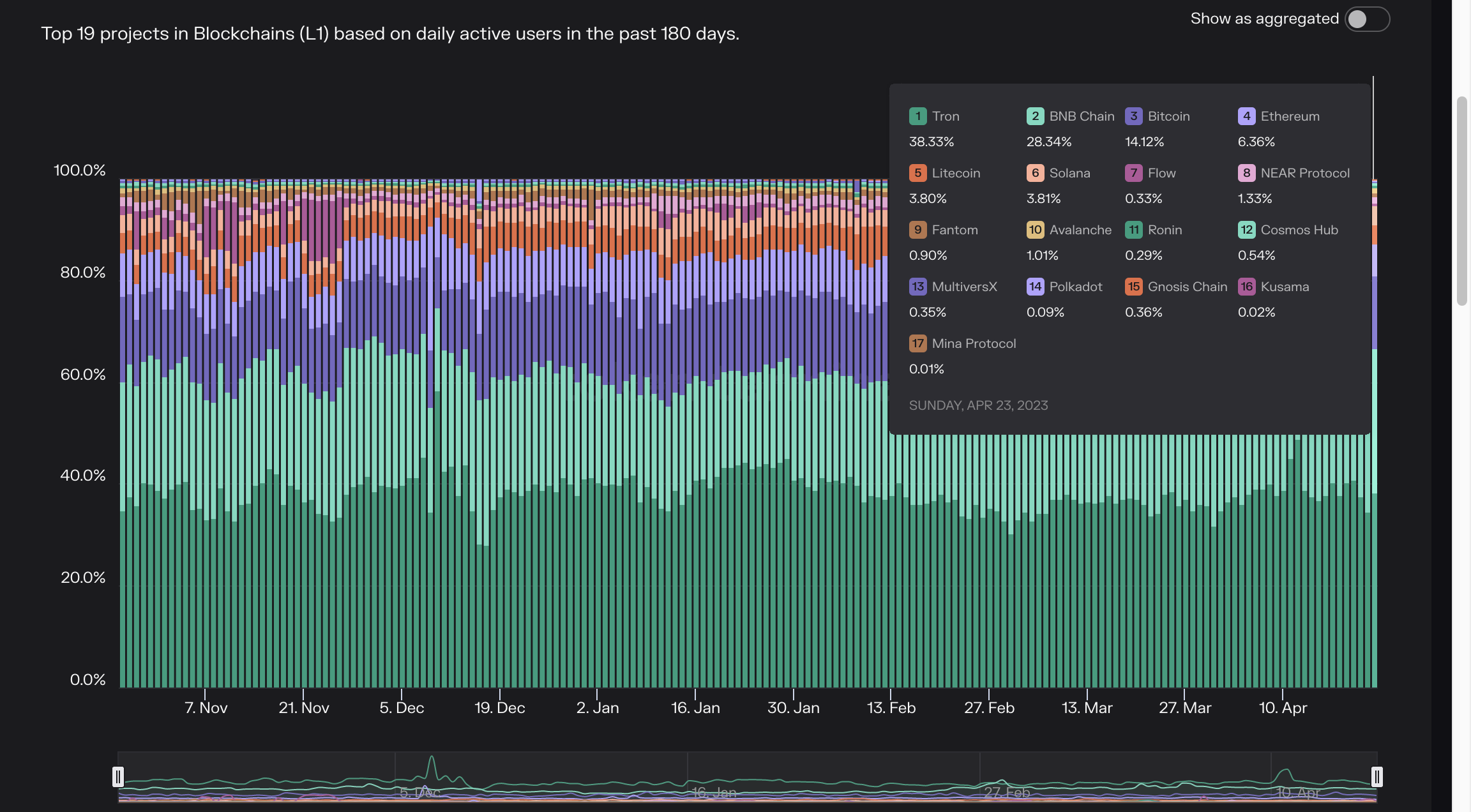The image size is (1471, 812).
Task: Toggle the Show as aggregated switch
Action: (1366, 19)
